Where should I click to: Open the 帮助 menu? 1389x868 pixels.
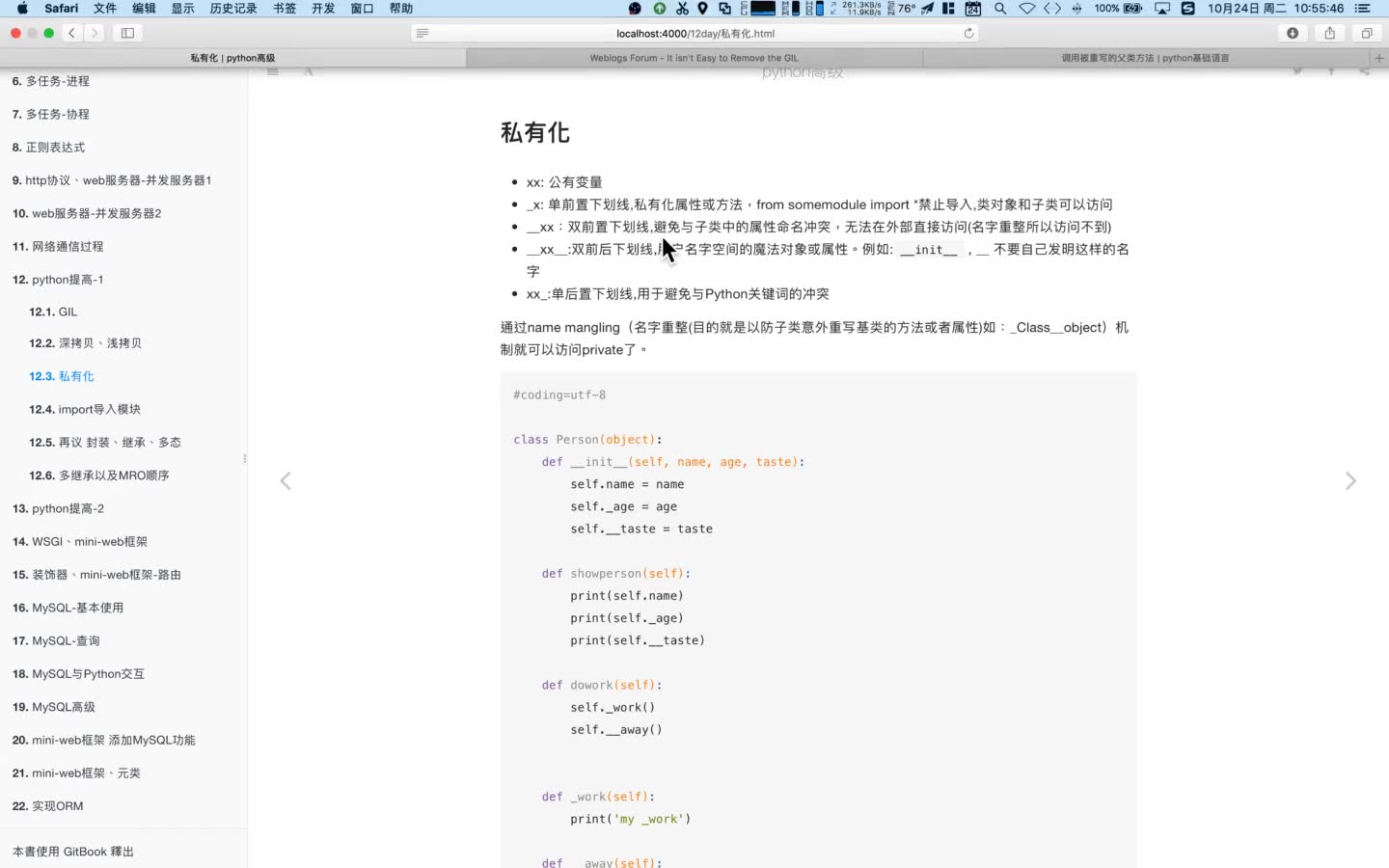(401, 8)
